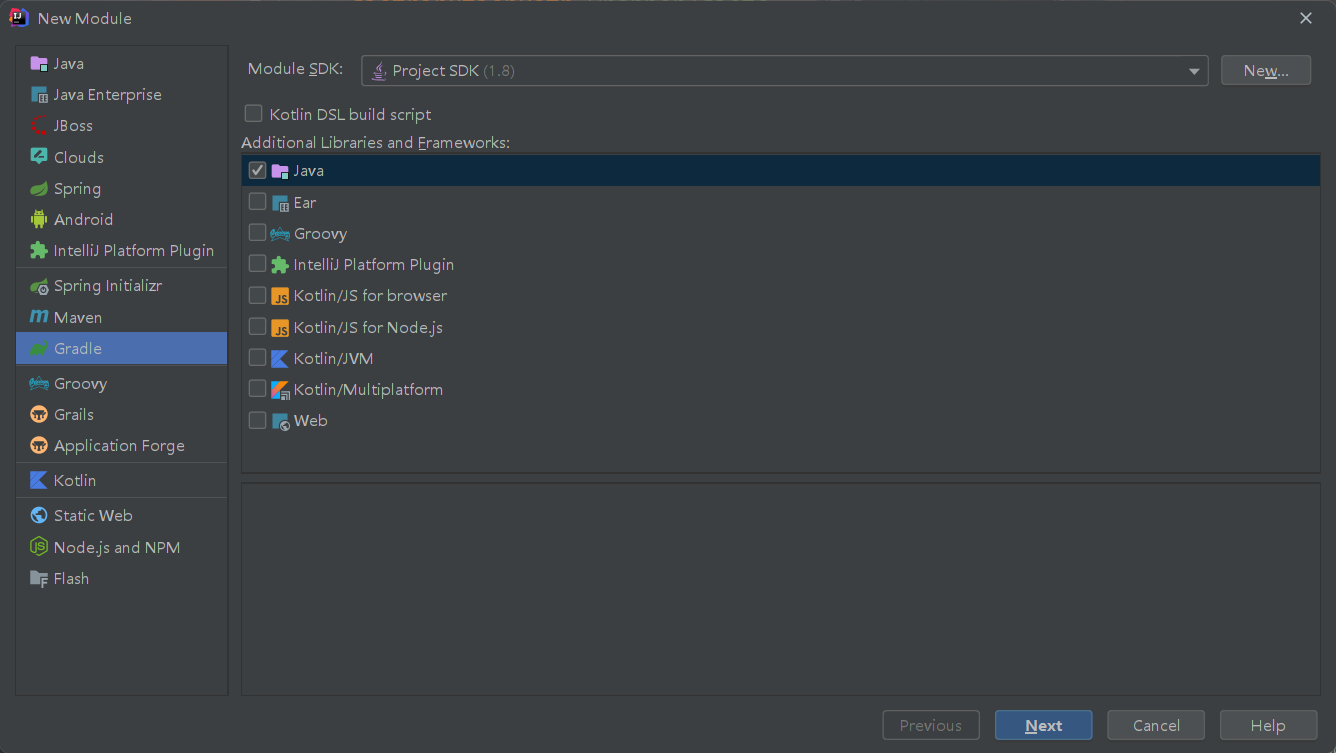Image resolution: width=1336 pixels, height=753 pixels.
Task: Enable the Web framework checkbox
Action: point(257,420)
